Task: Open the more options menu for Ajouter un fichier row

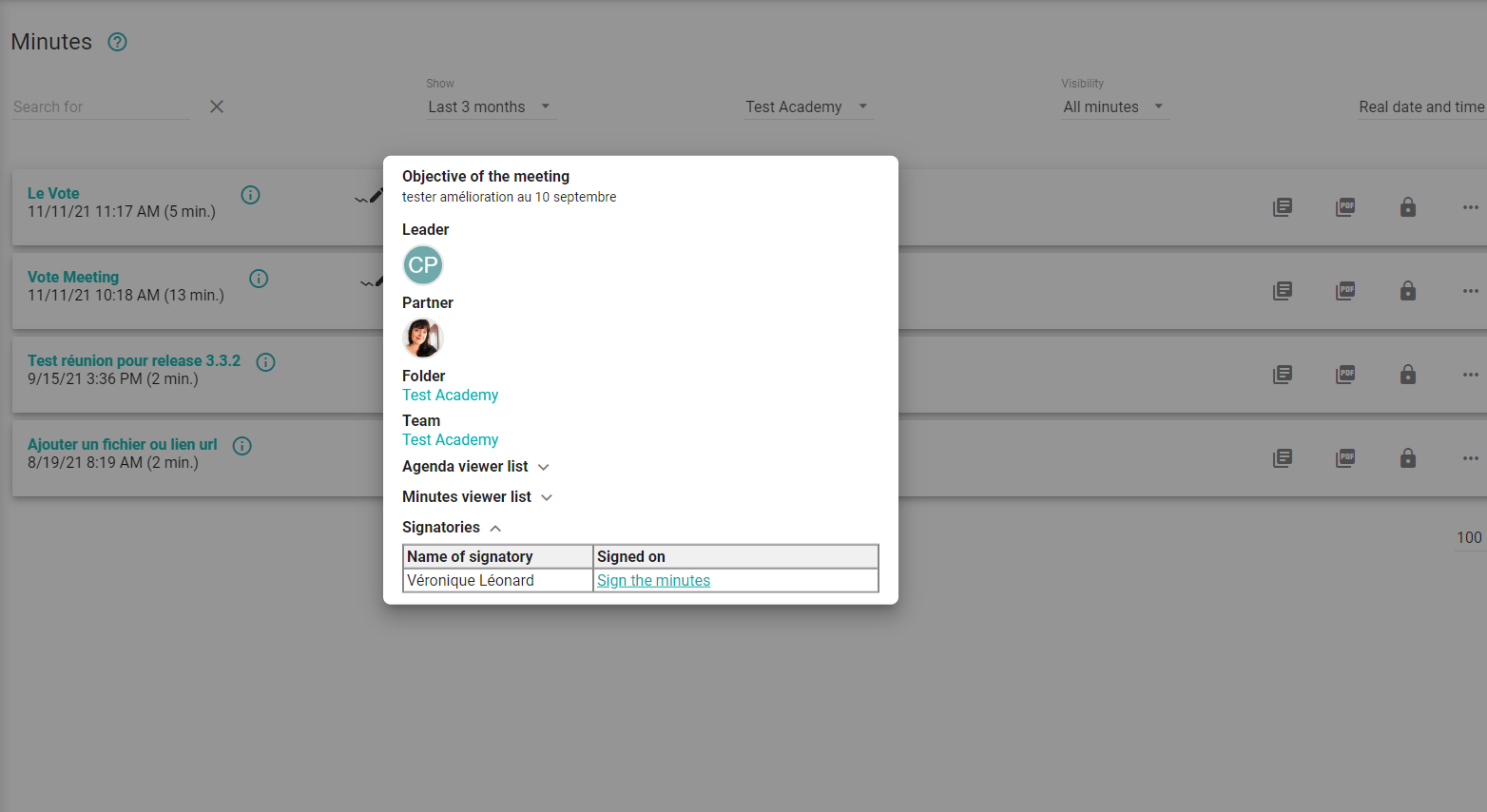Action: [1471, 458]
